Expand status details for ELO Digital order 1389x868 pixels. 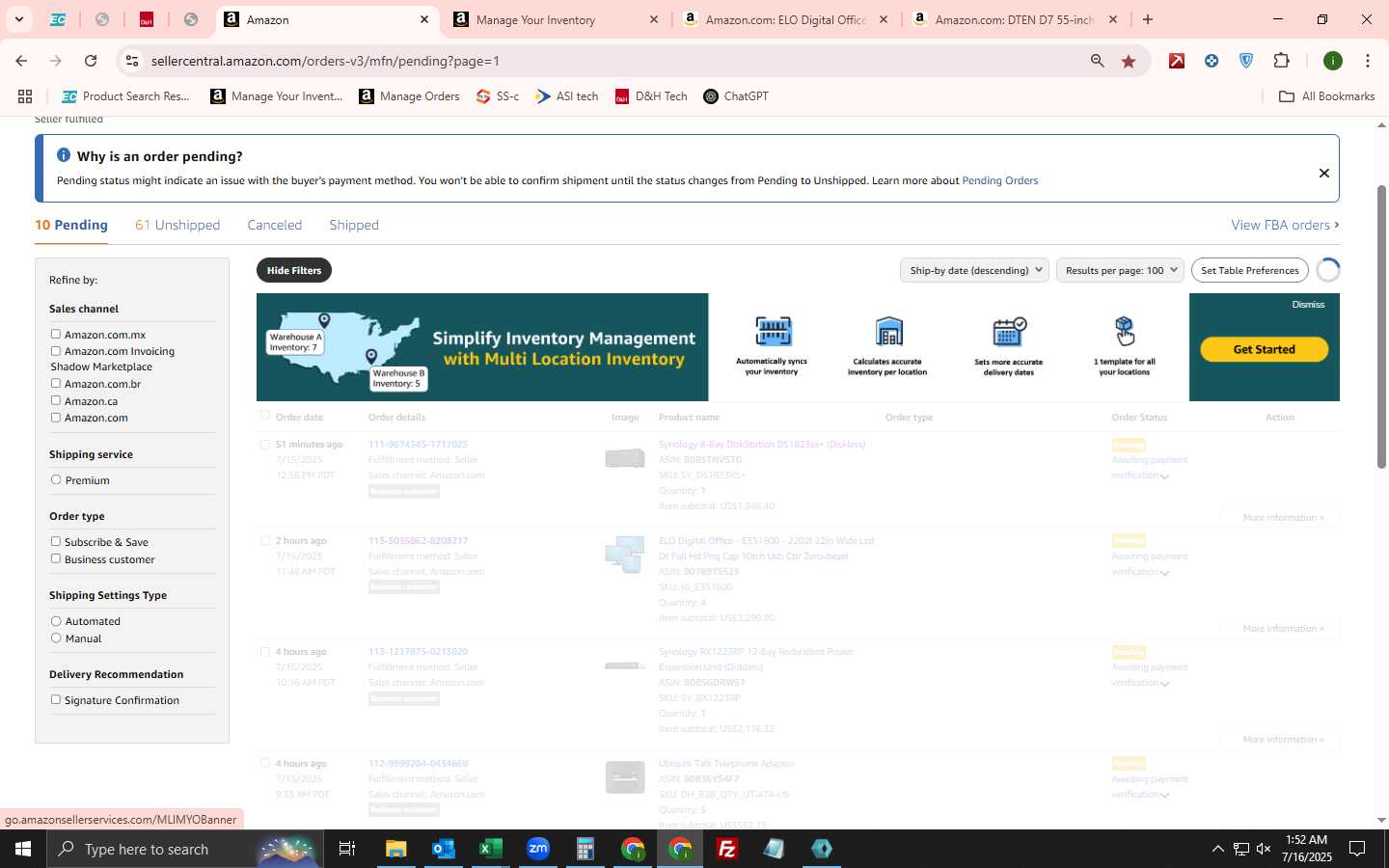point(1164,573)
